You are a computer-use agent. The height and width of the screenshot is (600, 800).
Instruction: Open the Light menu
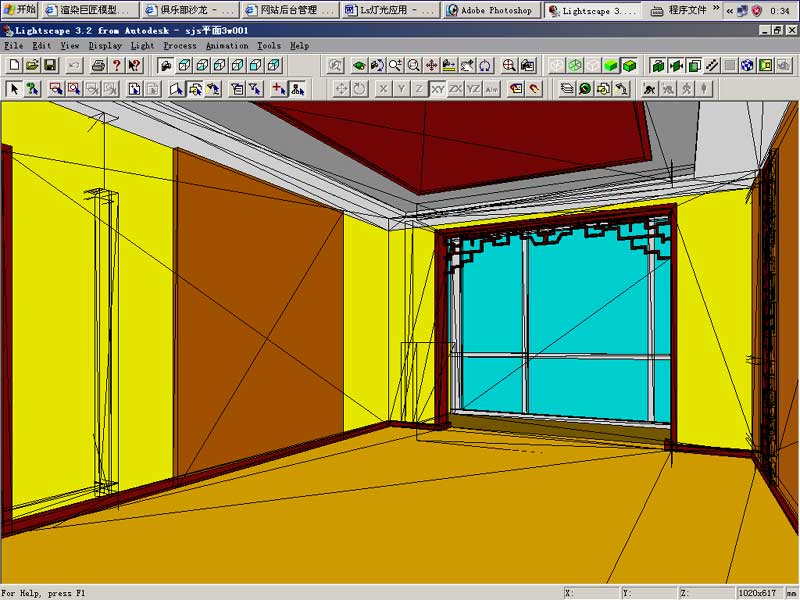coord(142,45)
